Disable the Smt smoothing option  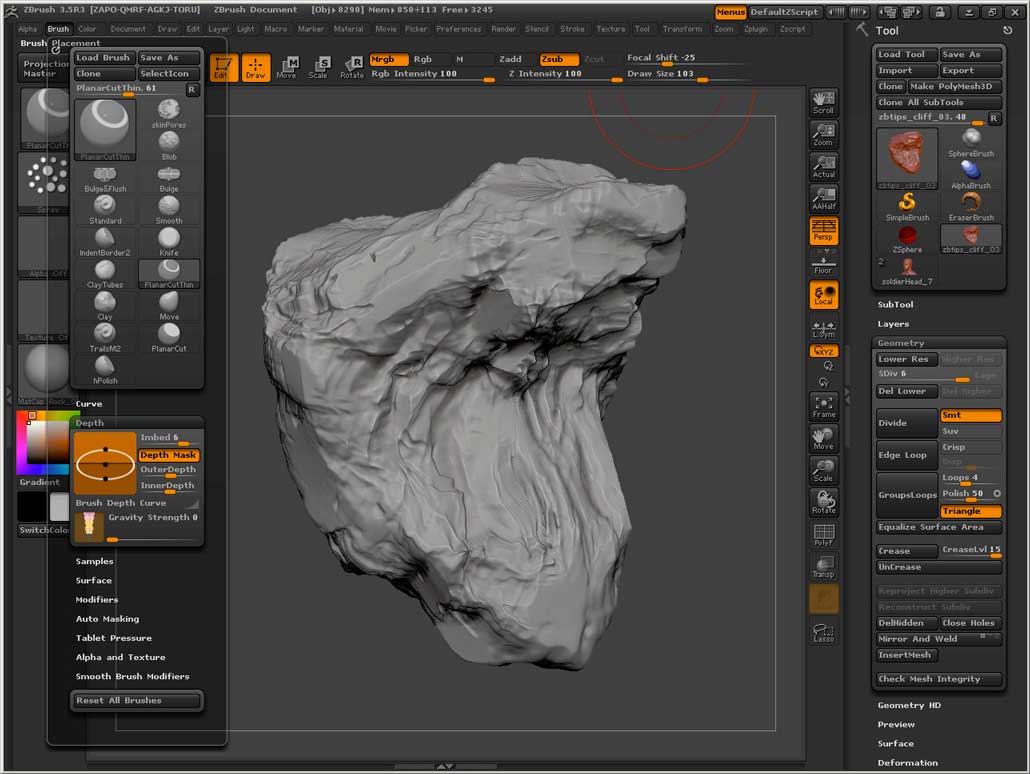click(969, 415)
